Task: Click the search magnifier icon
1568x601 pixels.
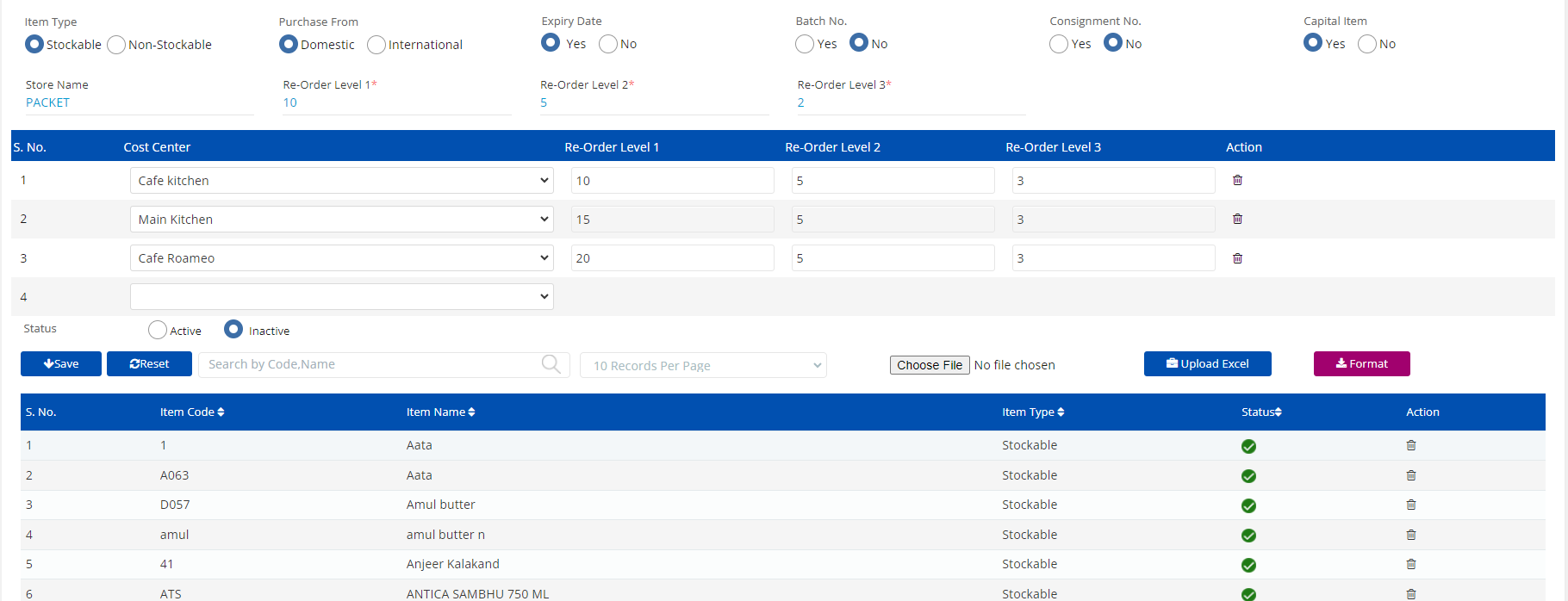Action: 551,364
